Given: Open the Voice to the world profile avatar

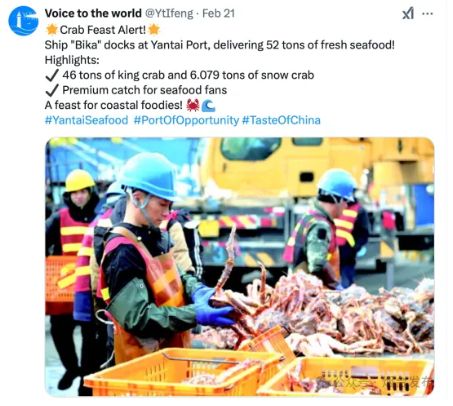Looking at the screenshot, I should (x=23, y=21).
